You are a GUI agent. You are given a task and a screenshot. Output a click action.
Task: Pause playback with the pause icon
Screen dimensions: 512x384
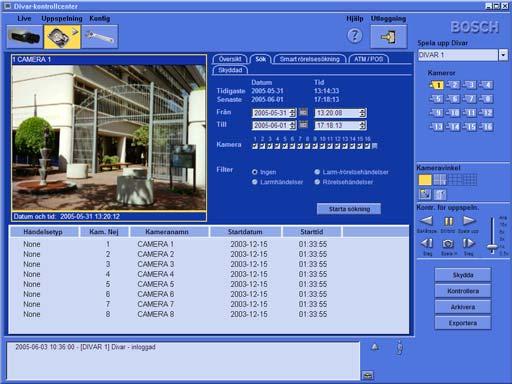point(448,221)
